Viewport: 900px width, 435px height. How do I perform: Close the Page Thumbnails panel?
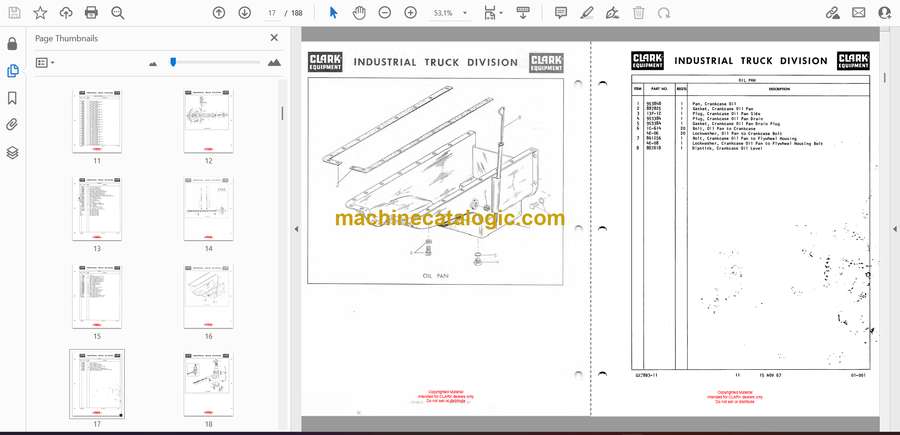tap(274, 38)
